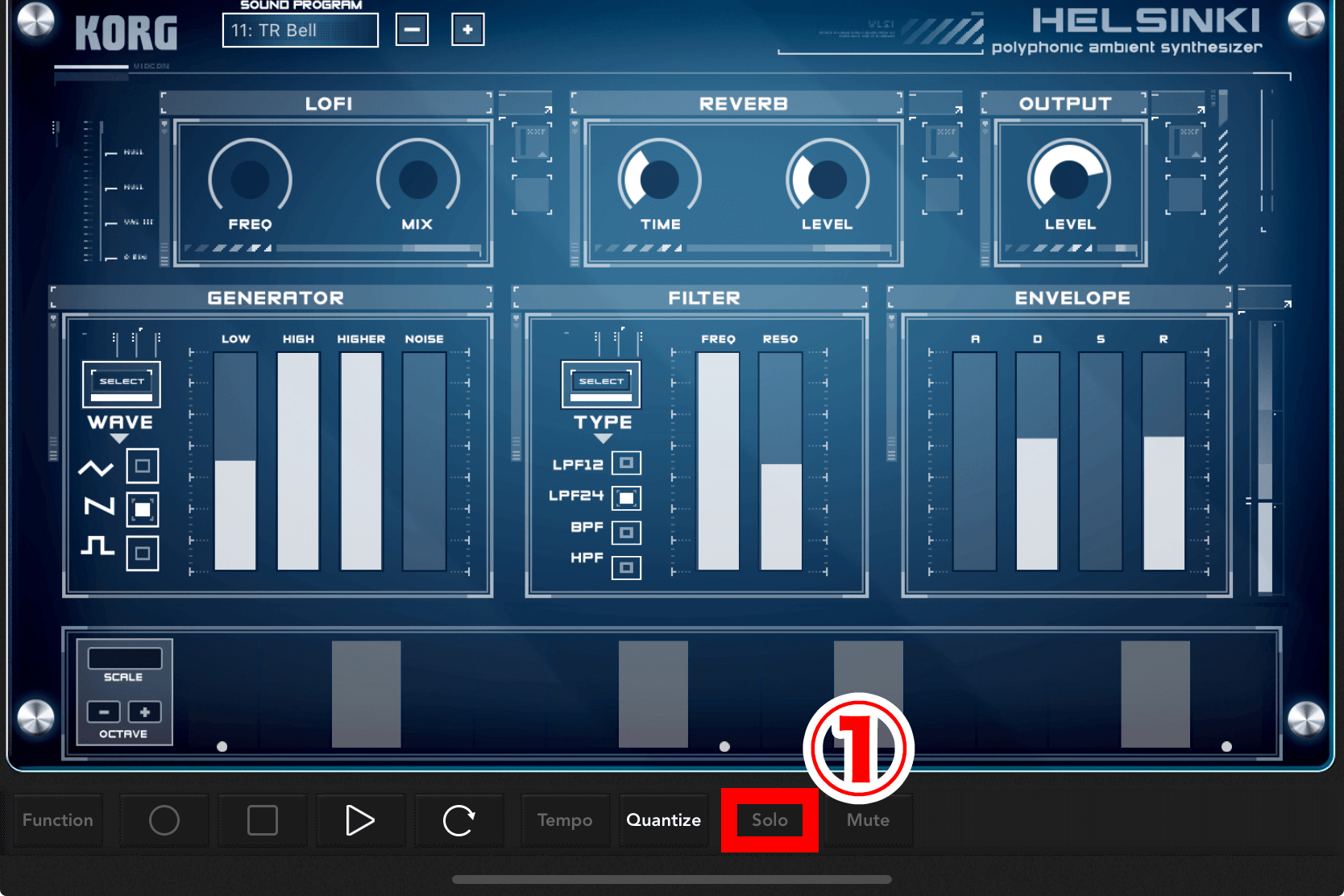Select the triangle waveform checkbox
The width and height of the screenshot is (1344, 896).
click(143, 466)
